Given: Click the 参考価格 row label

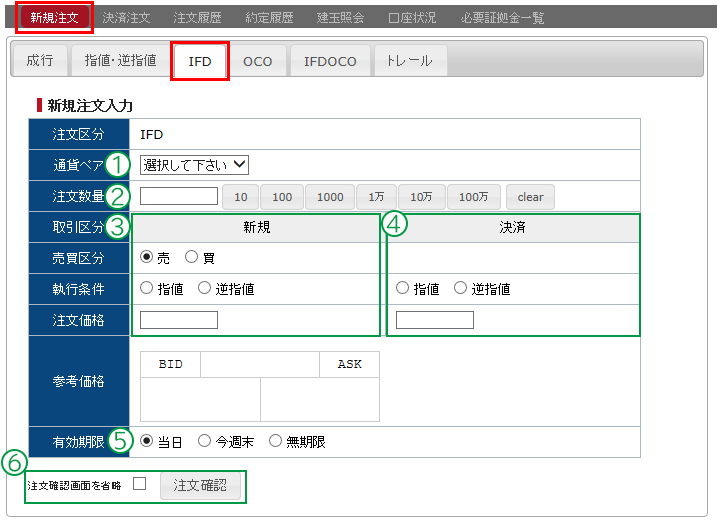Looking at the screenshot, I should [79, 381].
